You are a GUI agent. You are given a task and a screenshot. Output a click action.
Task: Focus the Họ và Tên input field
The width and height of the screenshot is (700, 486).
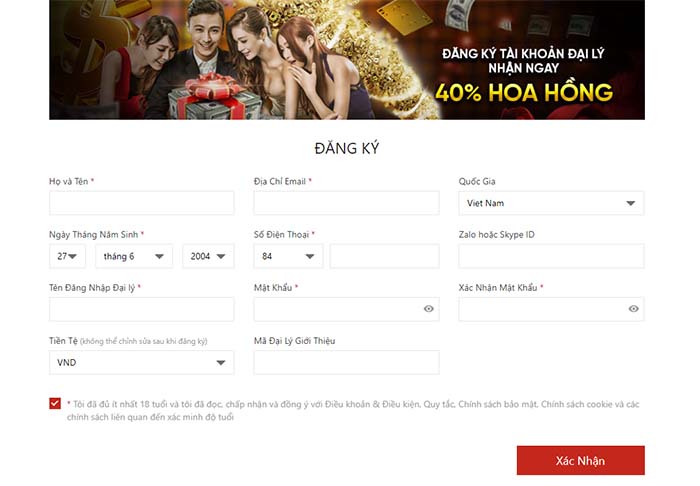pos(142,203)
